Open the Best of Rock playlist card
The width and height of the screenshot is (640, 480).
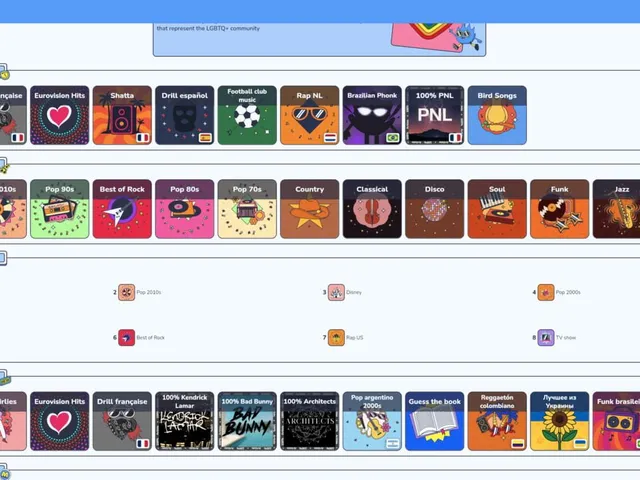[x=122, y=209]
